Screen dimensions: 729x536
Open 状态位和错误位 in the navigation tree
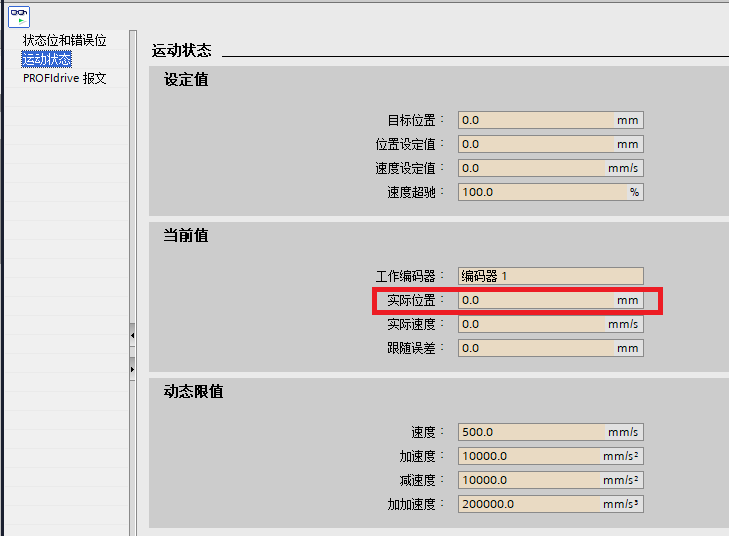[x=65, y=40]
